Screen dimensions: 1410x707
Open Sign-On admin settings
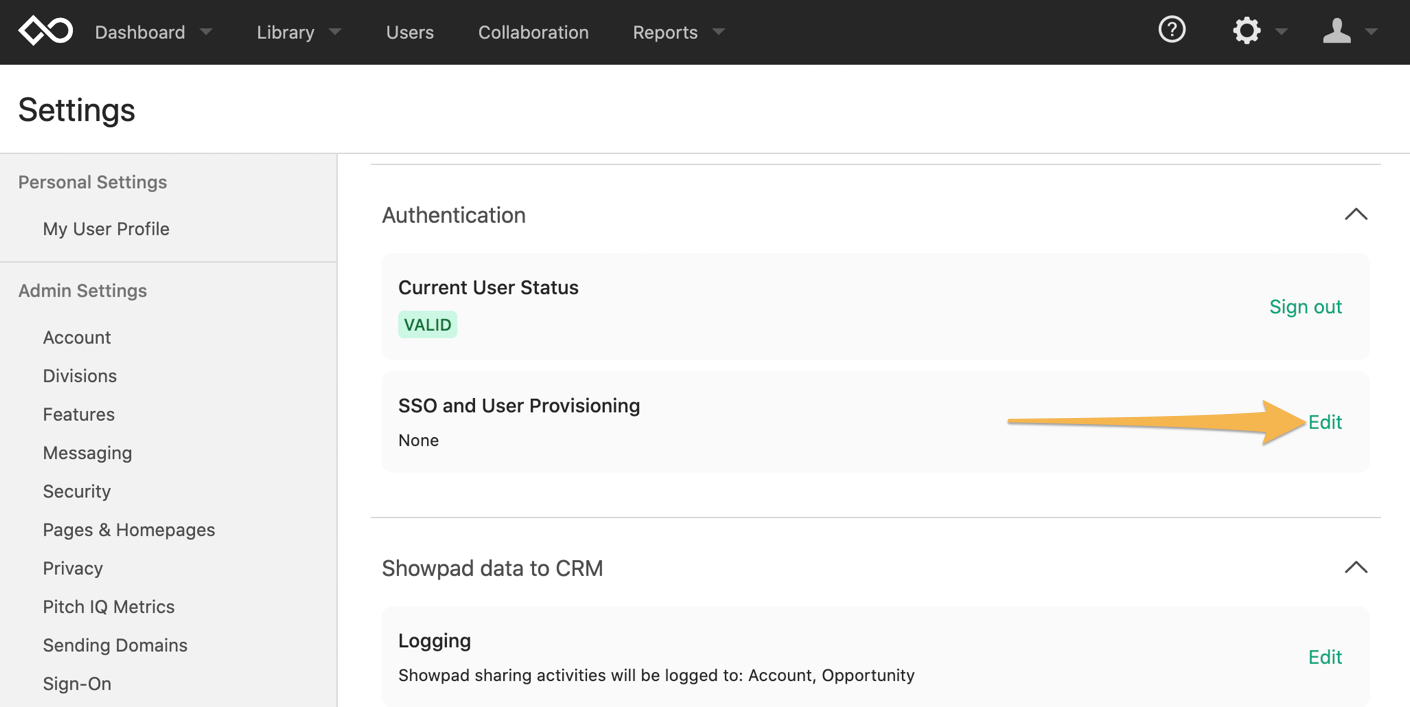click(x=77, y=684)
